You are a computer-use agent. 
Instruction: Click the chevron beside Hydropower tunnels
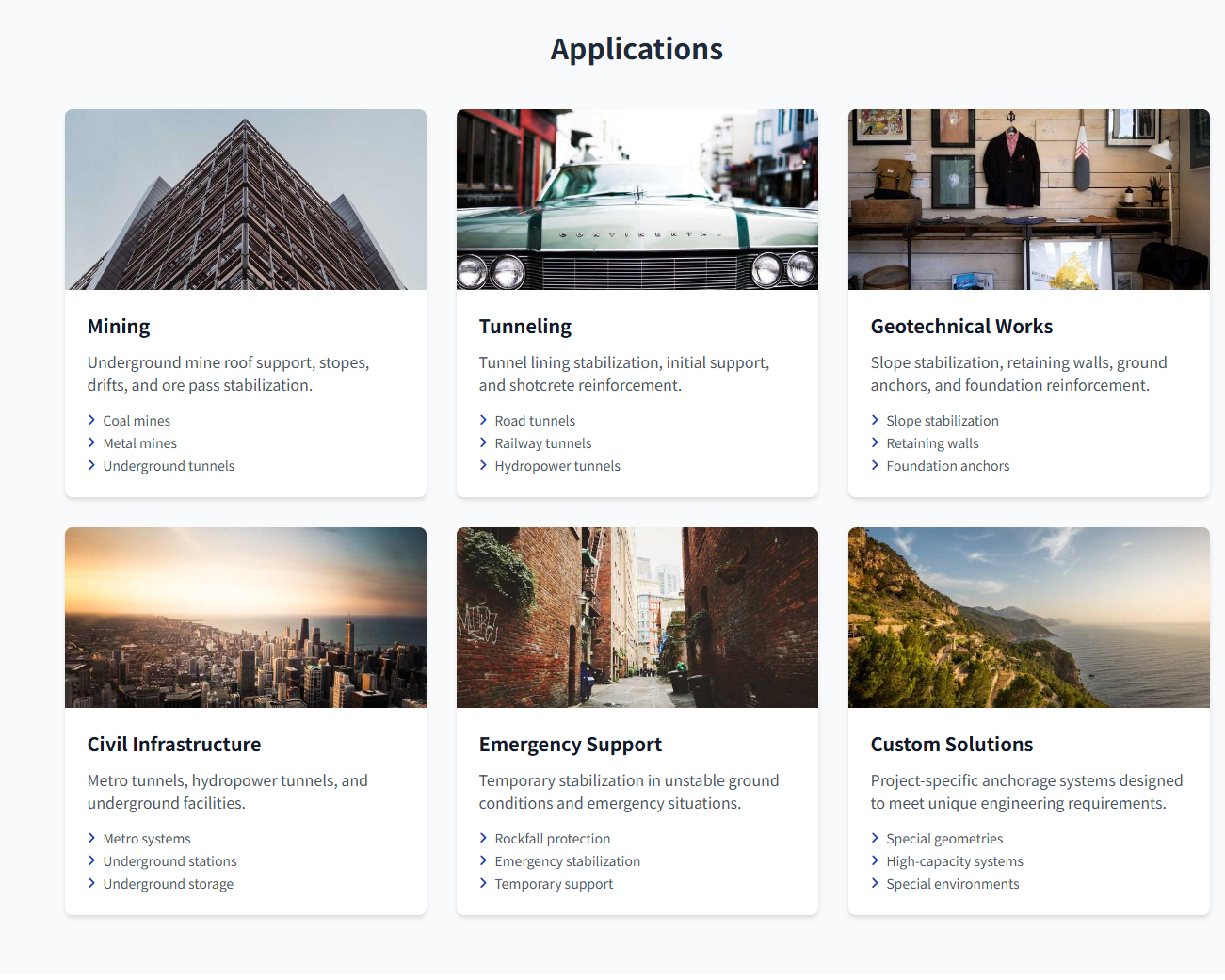click(483, 465)
